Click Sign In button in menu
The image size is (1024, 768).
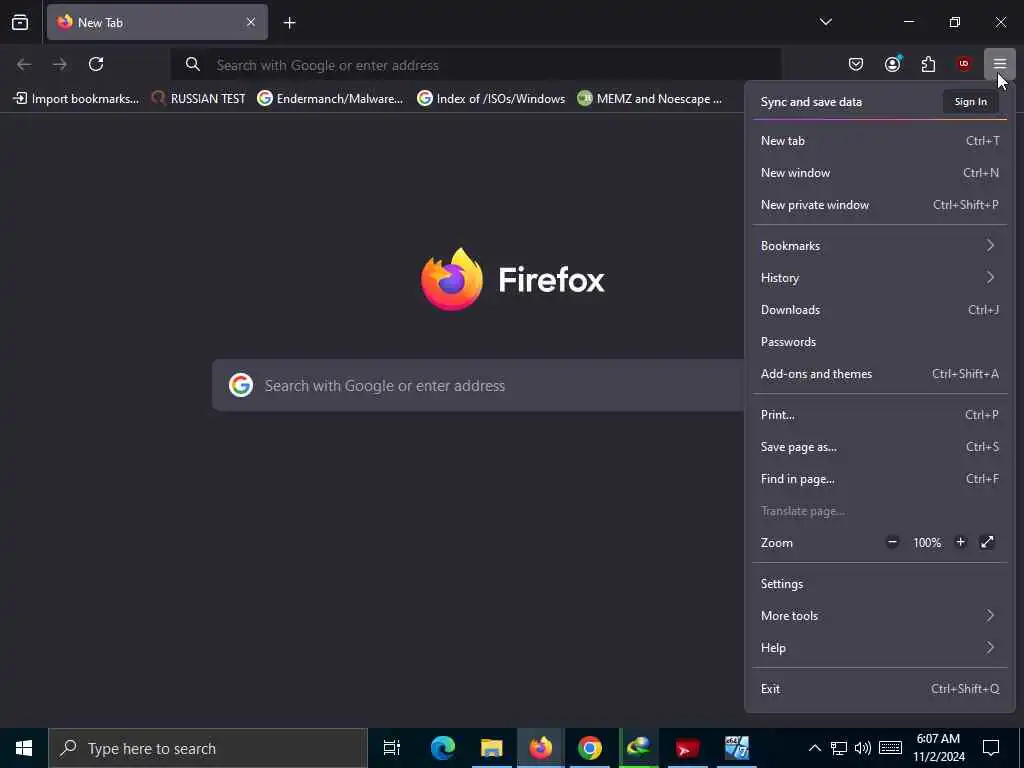click(x=970, y=102)
